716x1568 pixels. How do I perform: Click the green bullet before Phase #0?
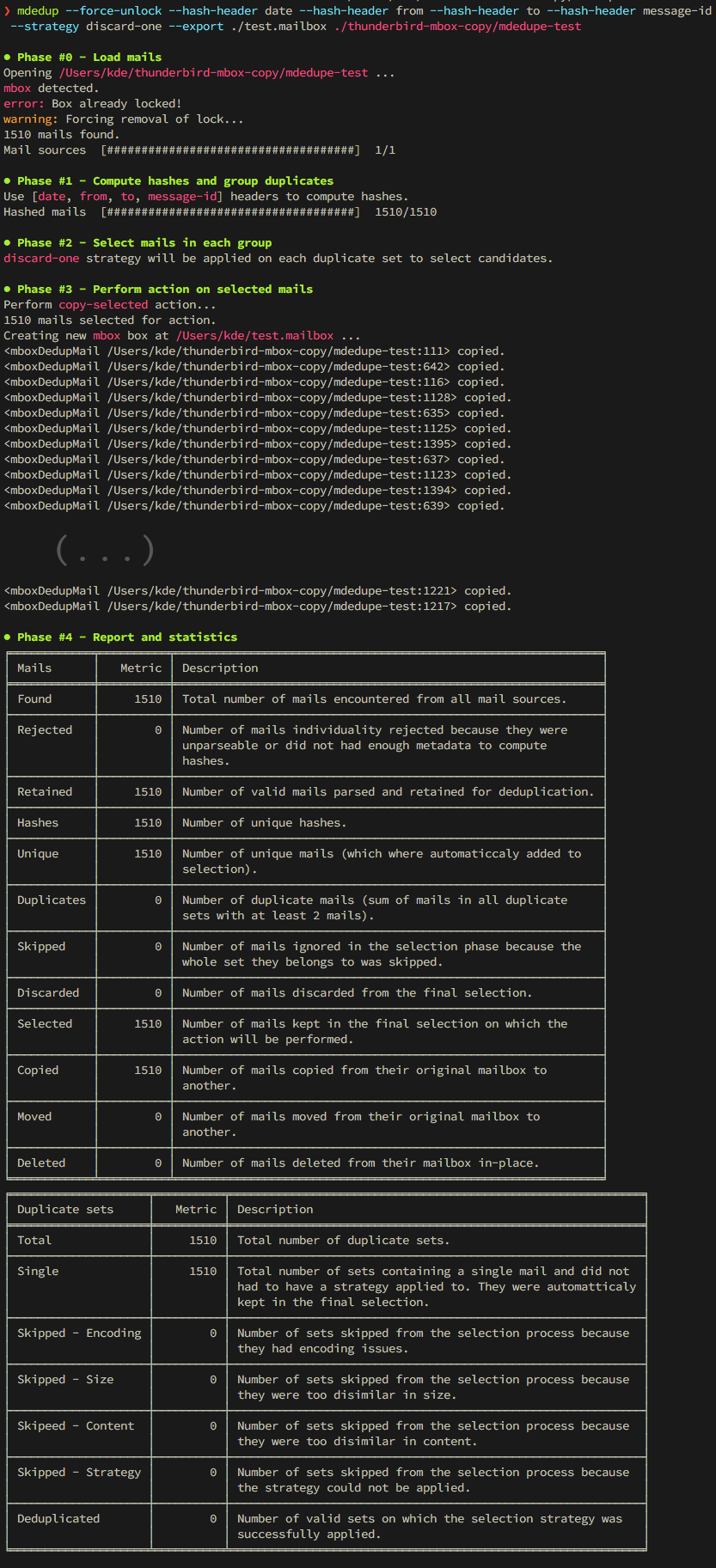coord(8,58)
